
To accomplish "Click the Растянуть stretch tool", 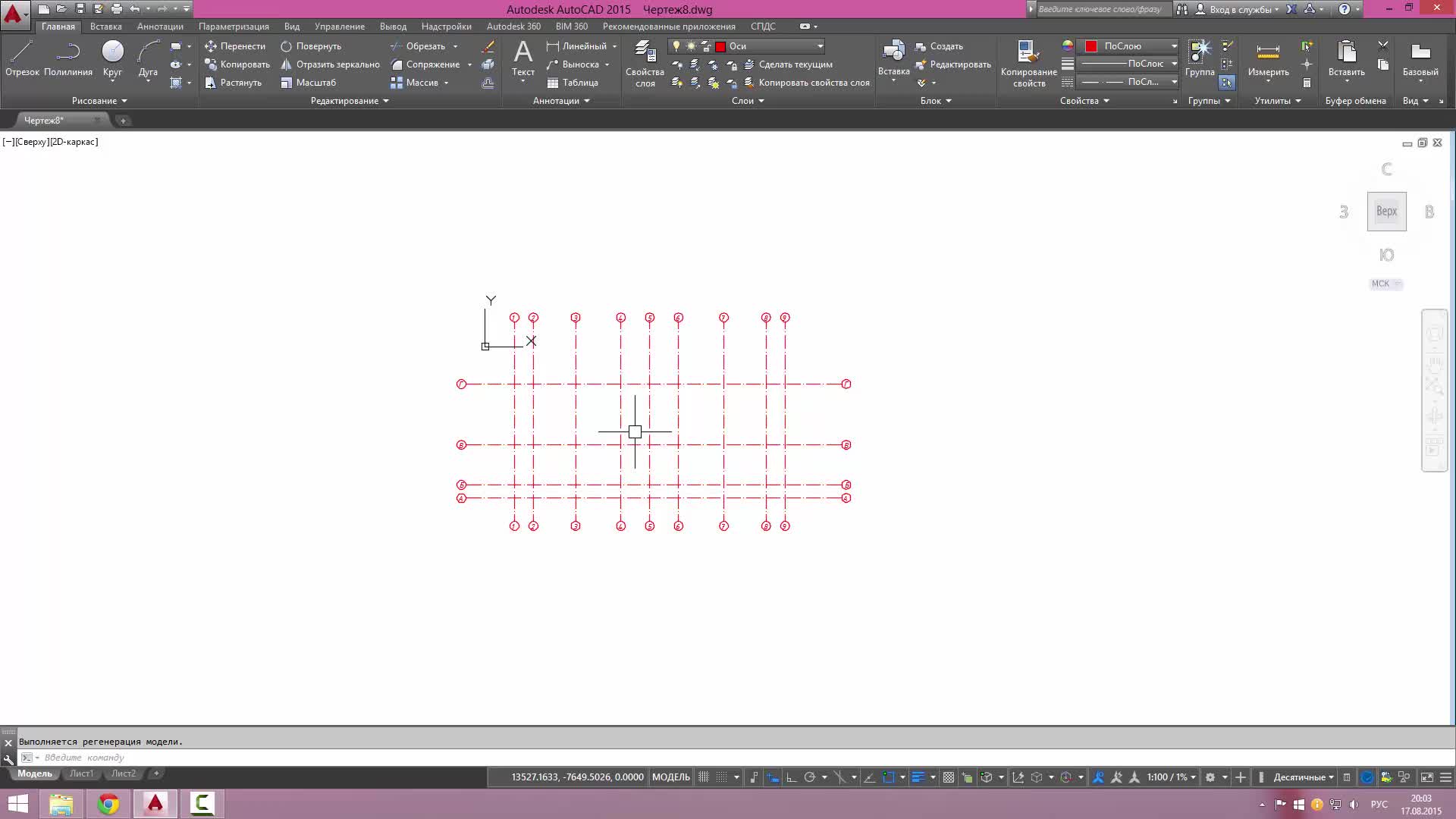I will (234, 83).
